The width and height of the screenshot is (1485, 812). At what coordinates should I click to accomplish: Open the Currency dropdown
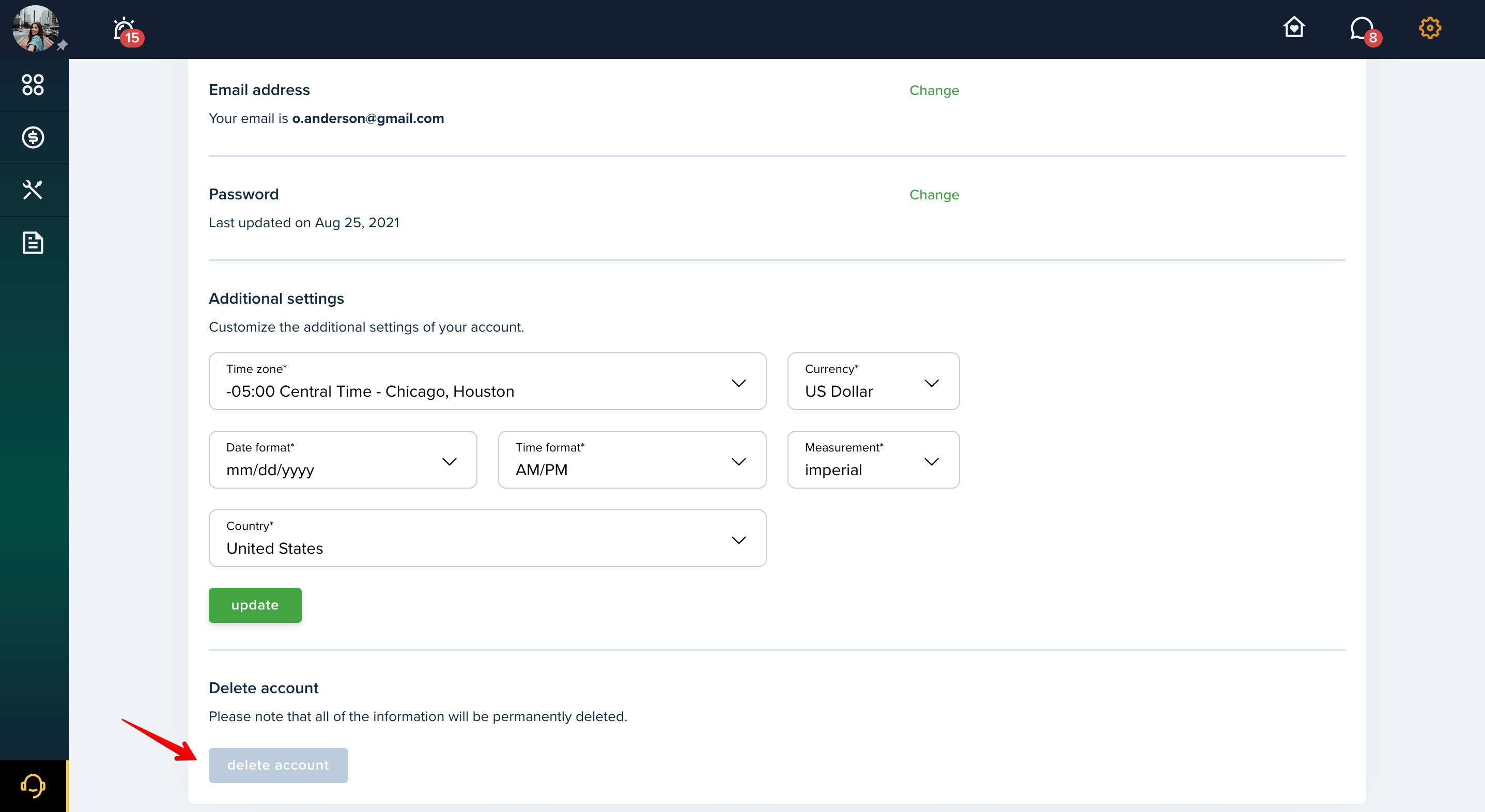873,381
